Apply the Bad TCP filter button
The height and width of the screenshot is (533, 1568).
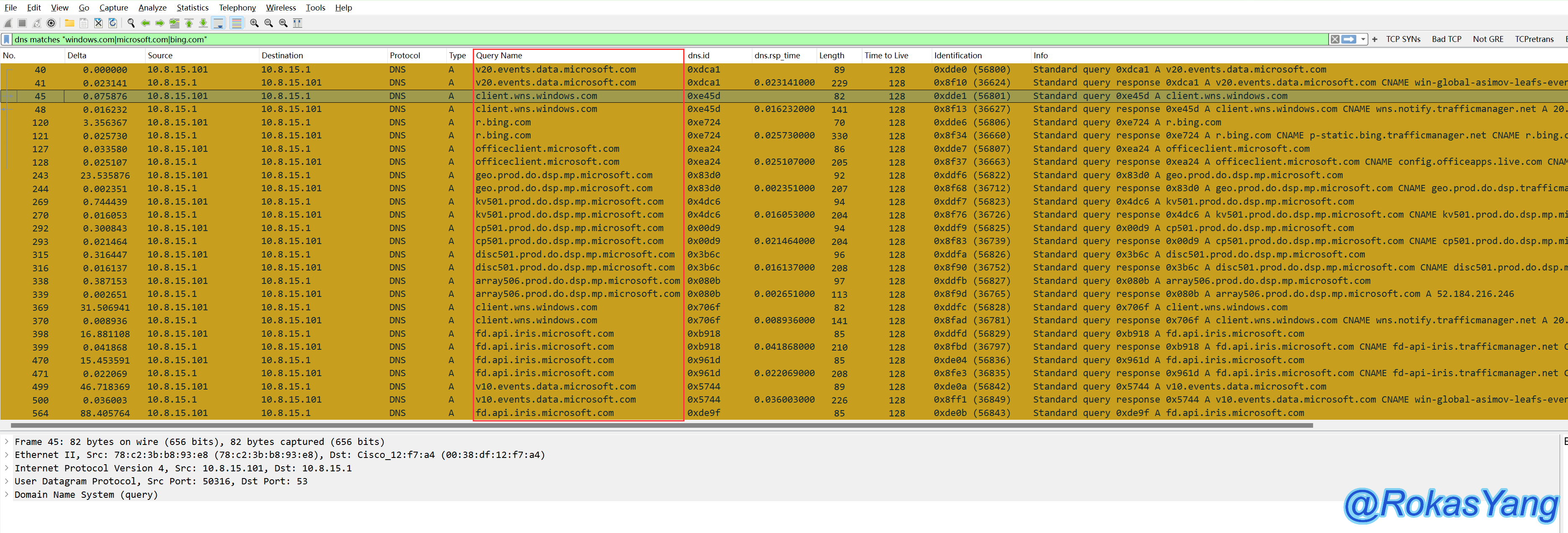coord(1446,39)
